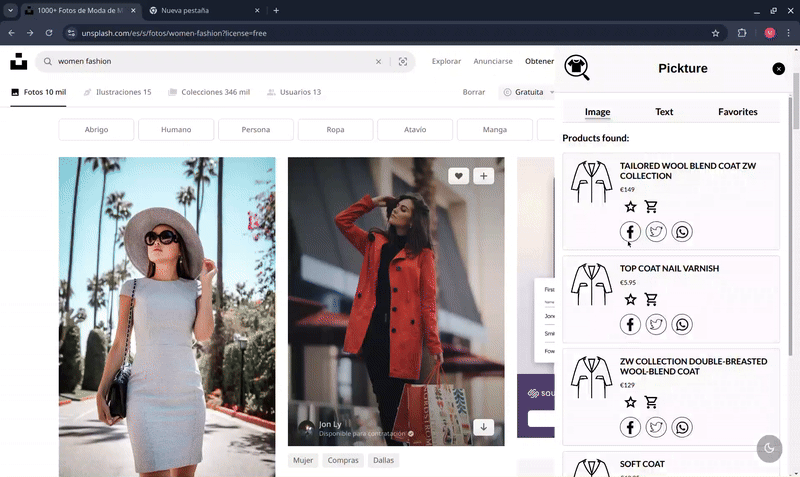The height and width of the screenshot is (477, 800).
Task: Filter by Ropa tag
Action: tap(335, 130)
